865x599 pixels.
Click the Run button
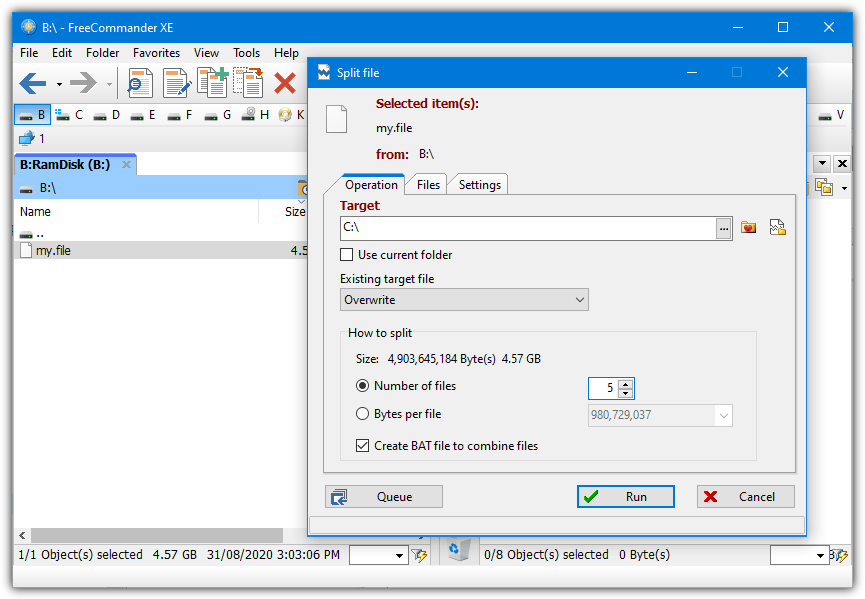coord(626,497)
